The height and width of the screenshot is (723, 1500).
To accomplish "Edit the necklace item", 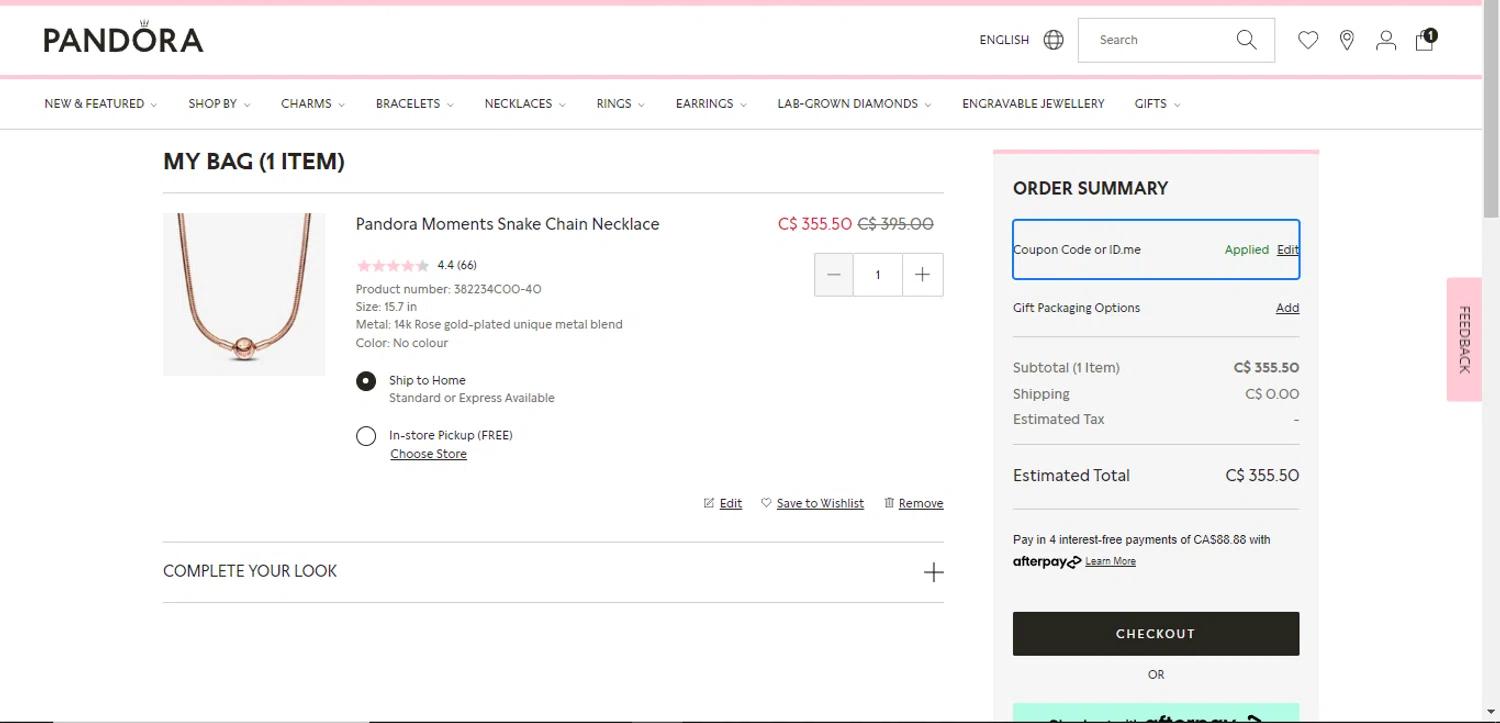I will tap(723, 504).
